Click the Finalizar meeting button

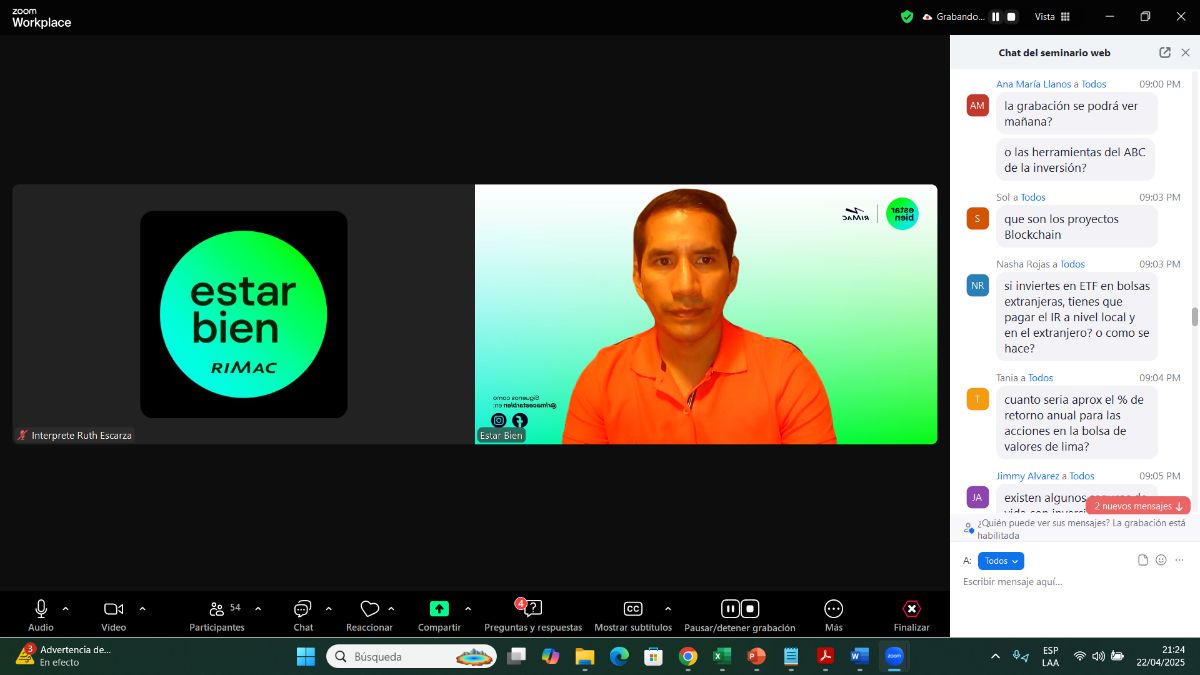tap(911, 609)
